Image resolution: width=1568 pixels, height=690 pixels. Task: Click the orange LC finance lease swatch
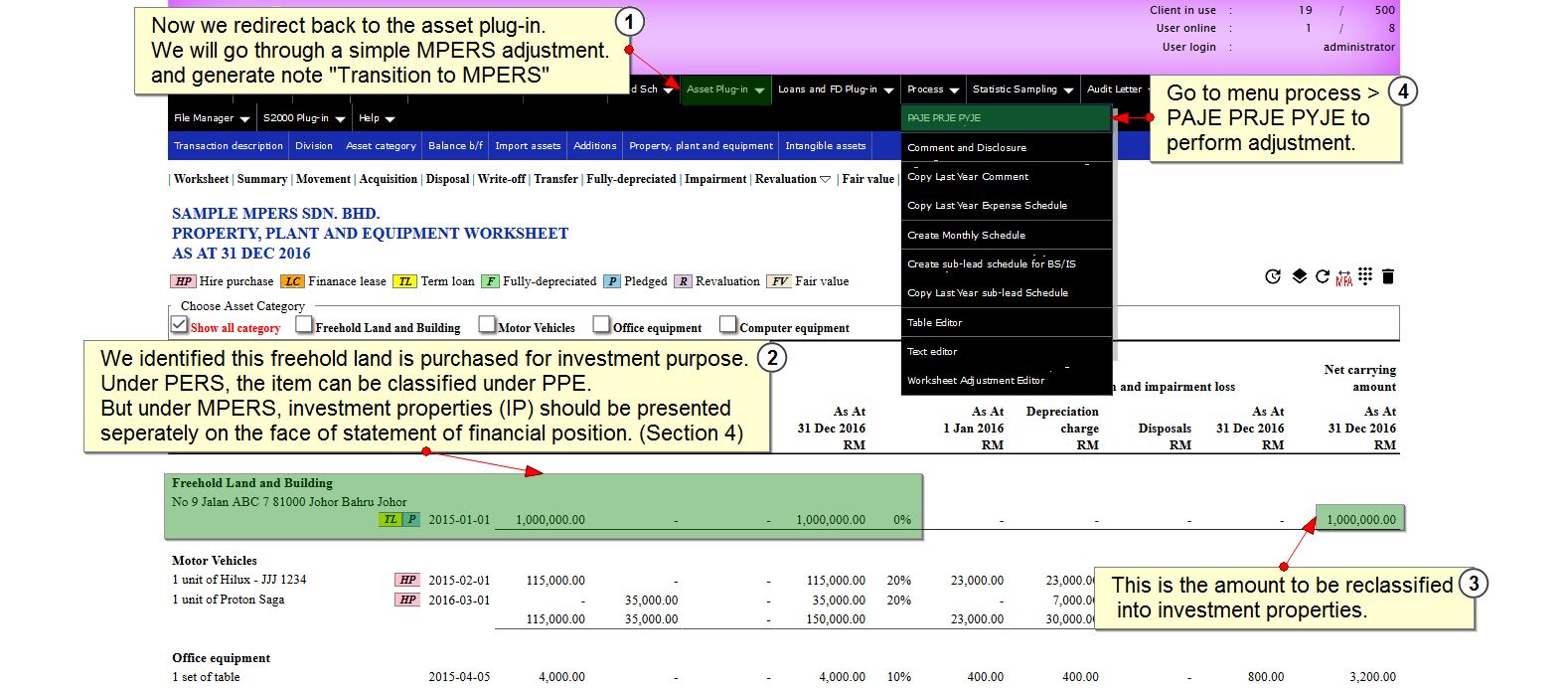click(292, 281)
